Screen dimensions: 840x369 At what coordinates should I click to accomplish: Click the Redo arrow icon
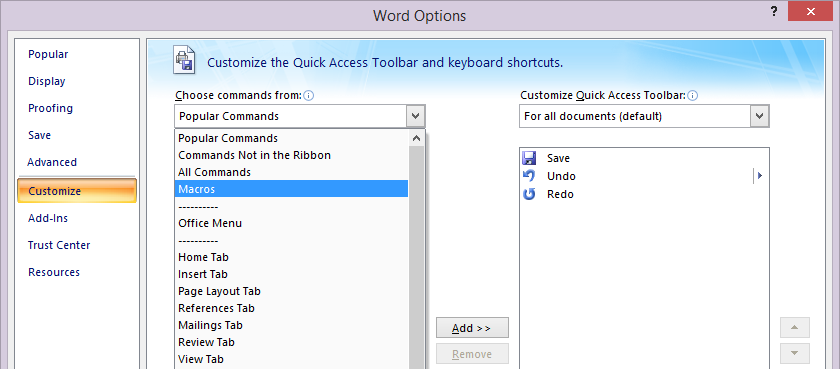pyautogui.click(x=529, y=194)
